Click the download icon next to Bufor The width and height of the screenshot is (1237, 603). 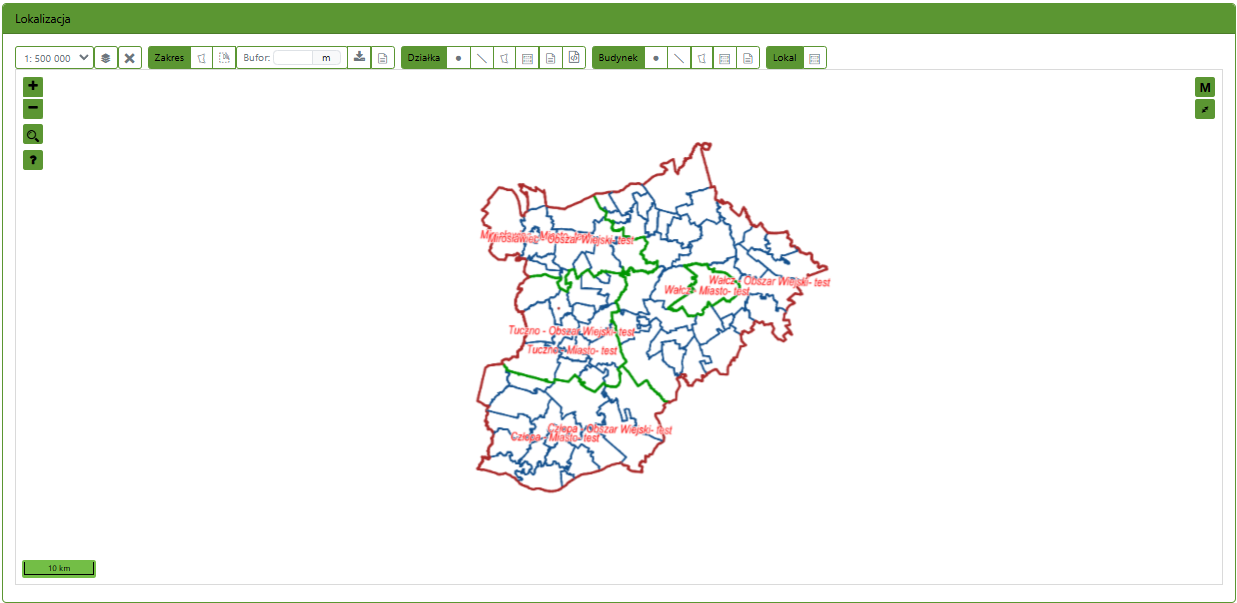tap(360, 58)
